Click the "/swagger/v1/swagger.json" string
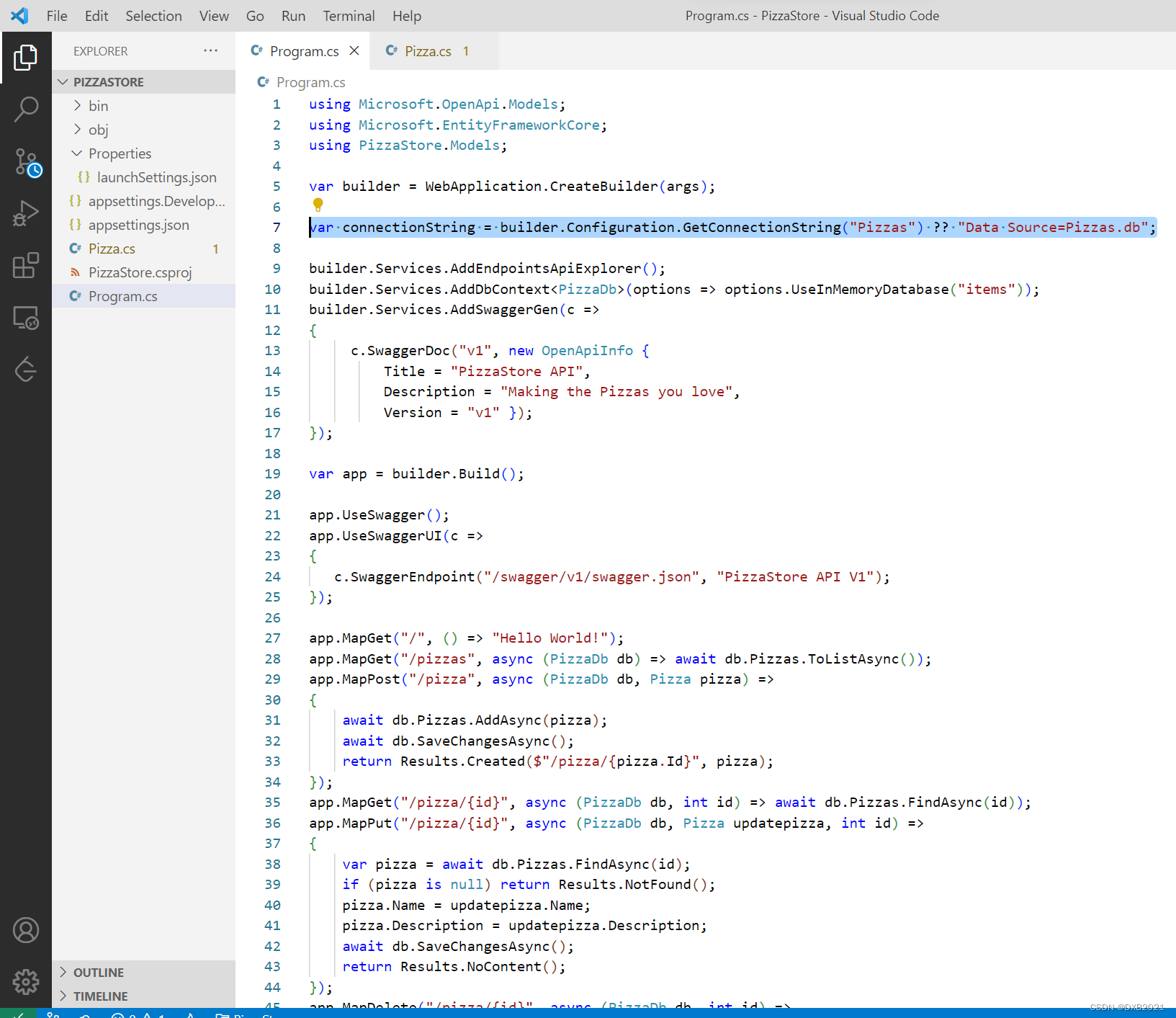Image resolution: width=1176 pixels, height=1018 pixels. (591, 576)
